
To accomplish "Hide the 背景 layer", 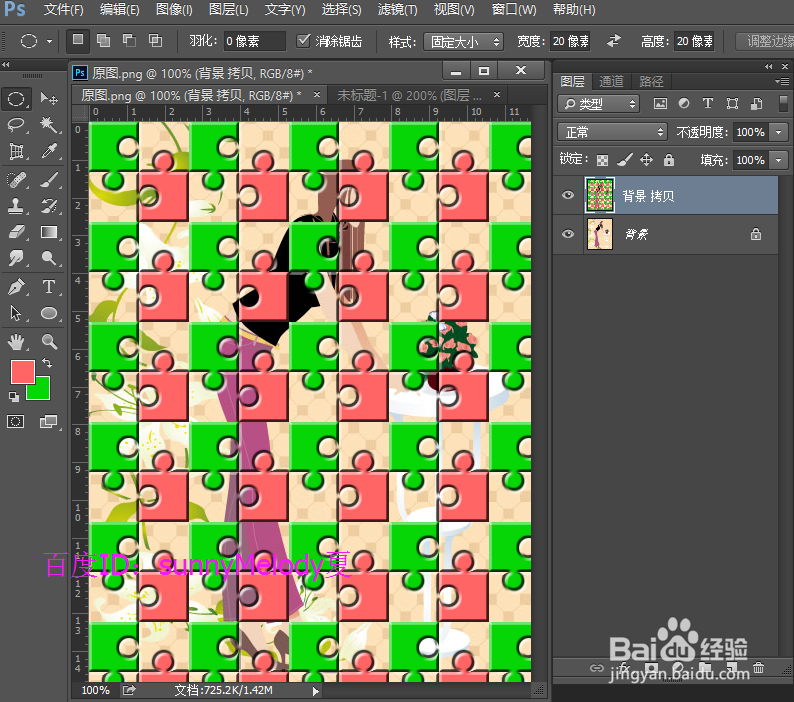I will coord(568,234).
